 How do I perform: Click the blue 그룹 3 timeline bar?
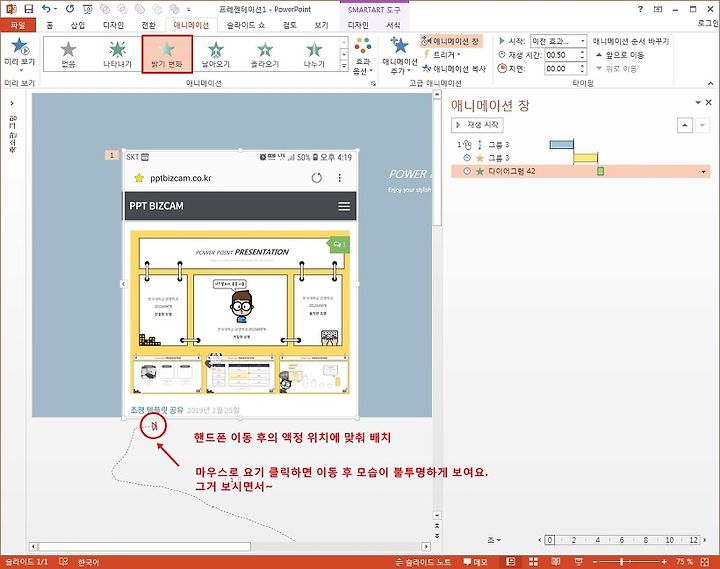coord(562,145)
